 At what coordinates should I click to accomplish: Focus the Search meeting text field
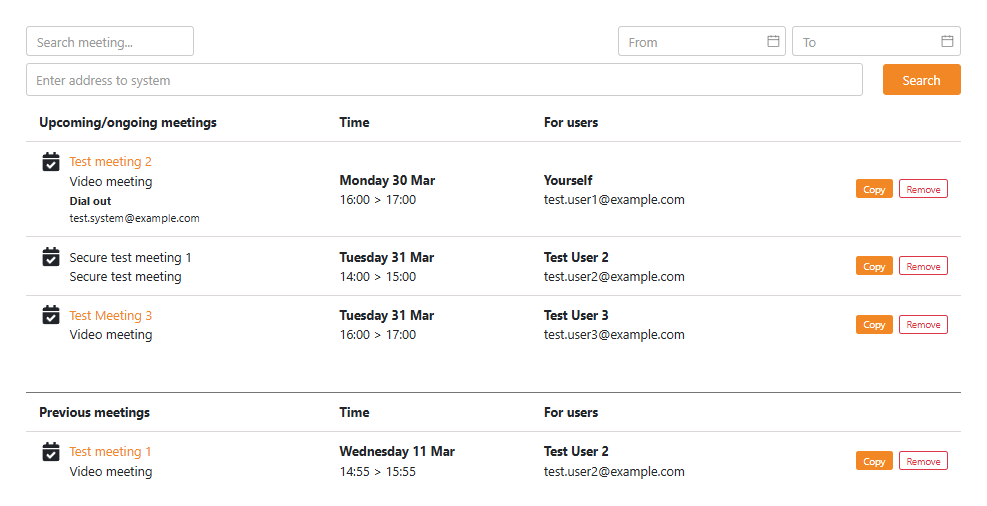click(x=109, y=42)
